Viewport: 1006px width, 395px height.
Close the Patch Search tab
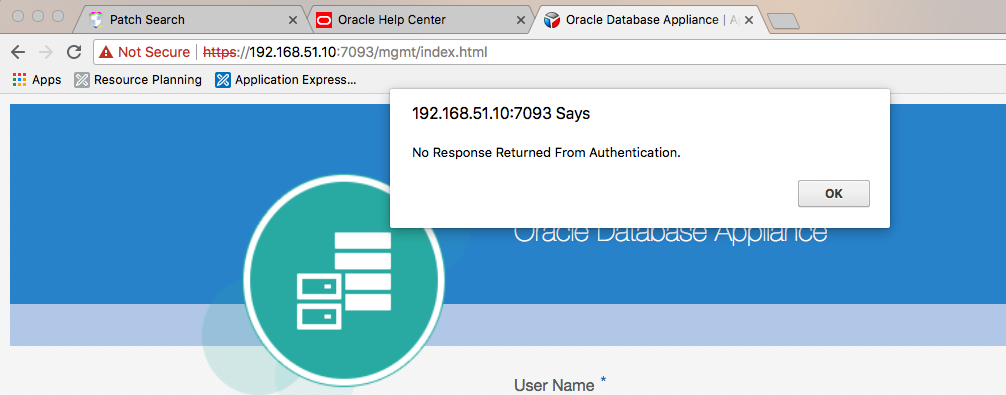pyautogui.click(x=293, y=21)
